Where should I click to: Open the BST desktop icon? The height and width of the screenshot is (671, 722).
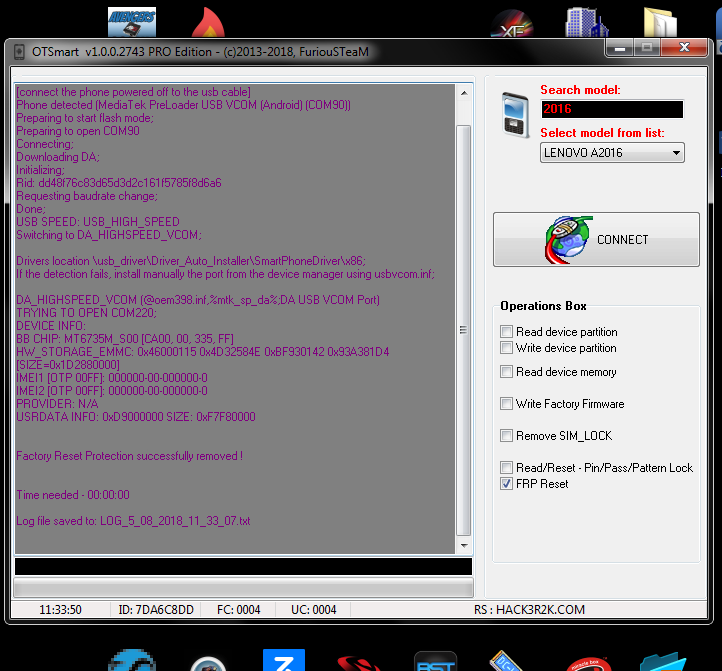pyautogui.click(x=435, y=661)
